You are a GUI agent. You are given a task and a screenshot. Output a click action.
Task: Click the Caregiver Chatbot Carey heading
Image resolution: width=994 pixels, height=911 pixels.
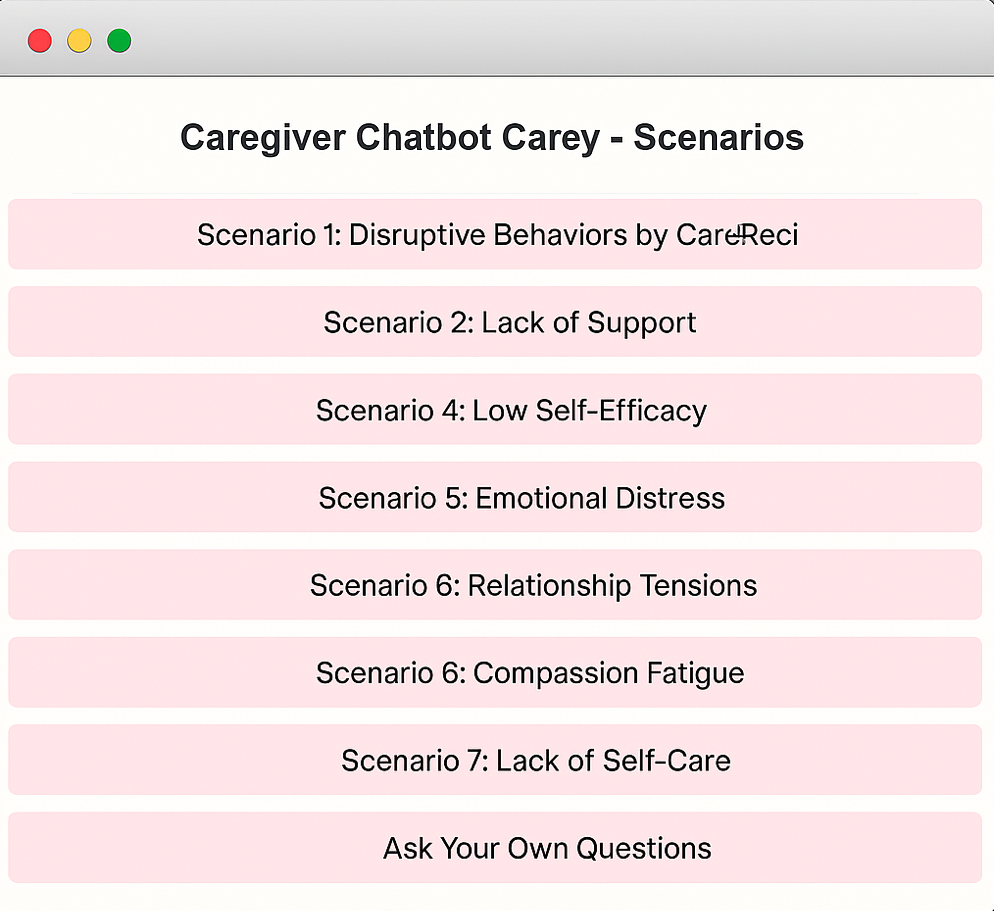[492, 137]
